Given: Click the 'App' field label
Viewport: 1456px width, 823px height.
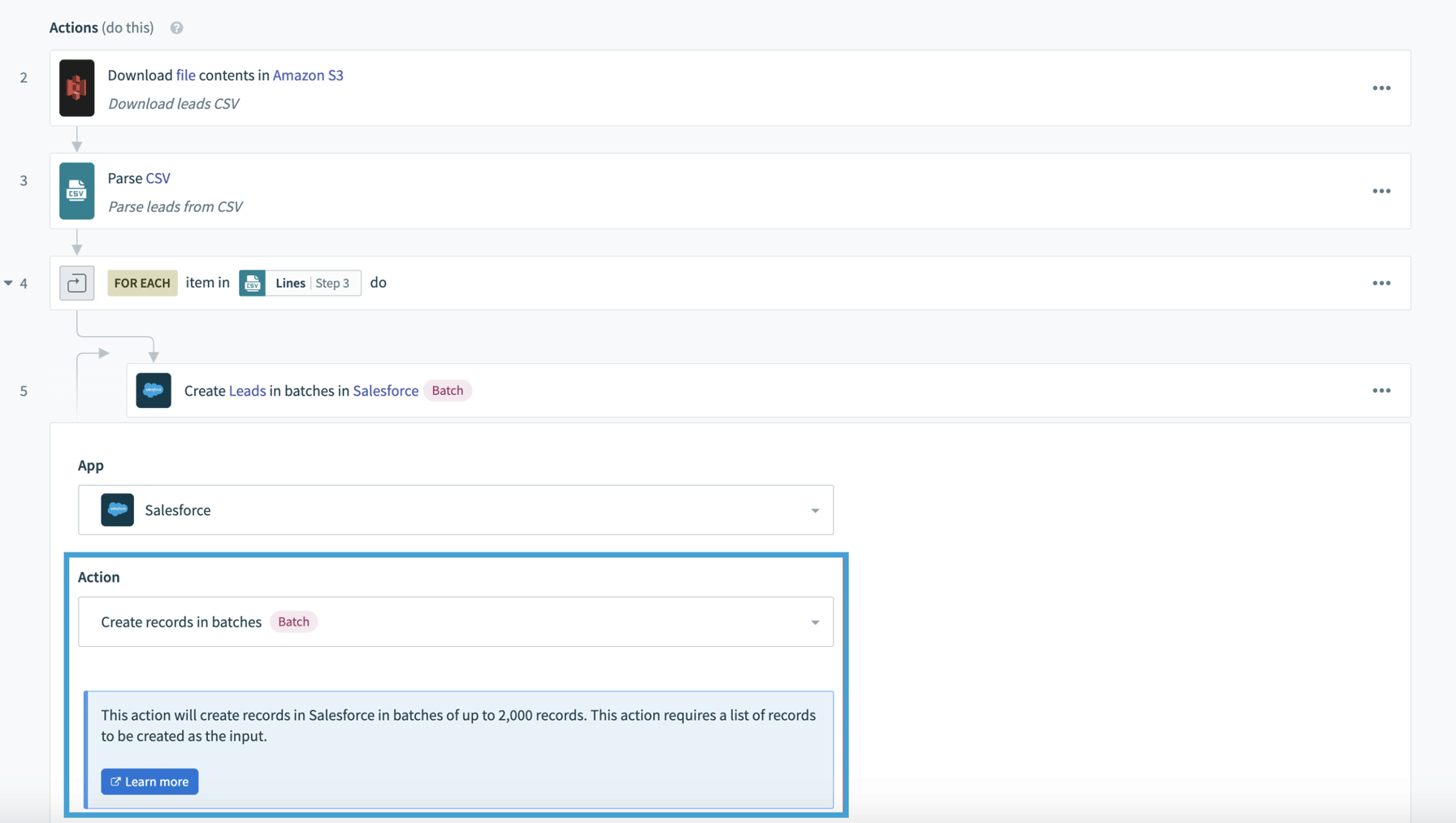Looking at the screenshot, I should pyautogui.click(x=91, y=466).
